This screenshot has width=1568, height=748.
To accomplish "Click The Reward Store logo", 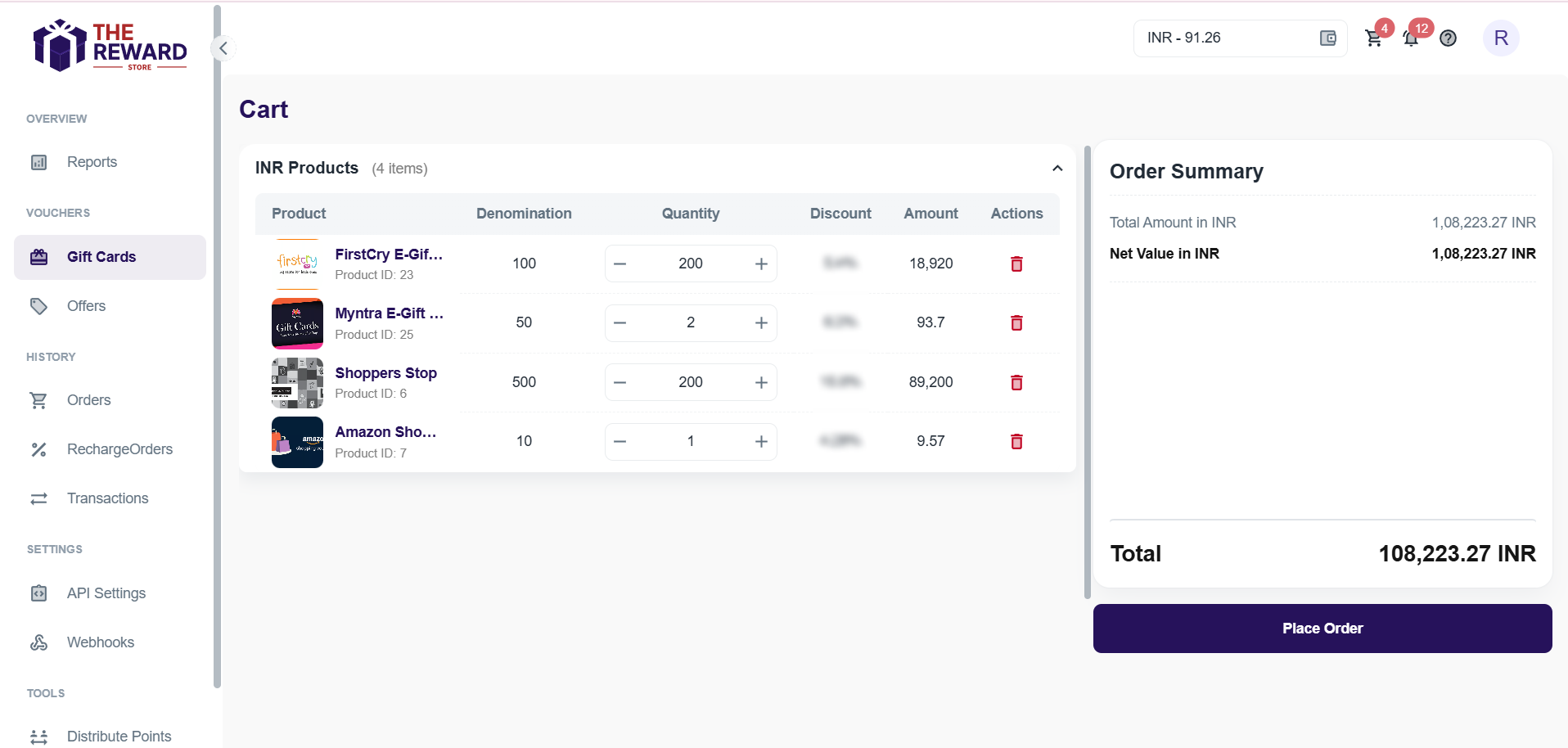I will [x=110, y=46].
